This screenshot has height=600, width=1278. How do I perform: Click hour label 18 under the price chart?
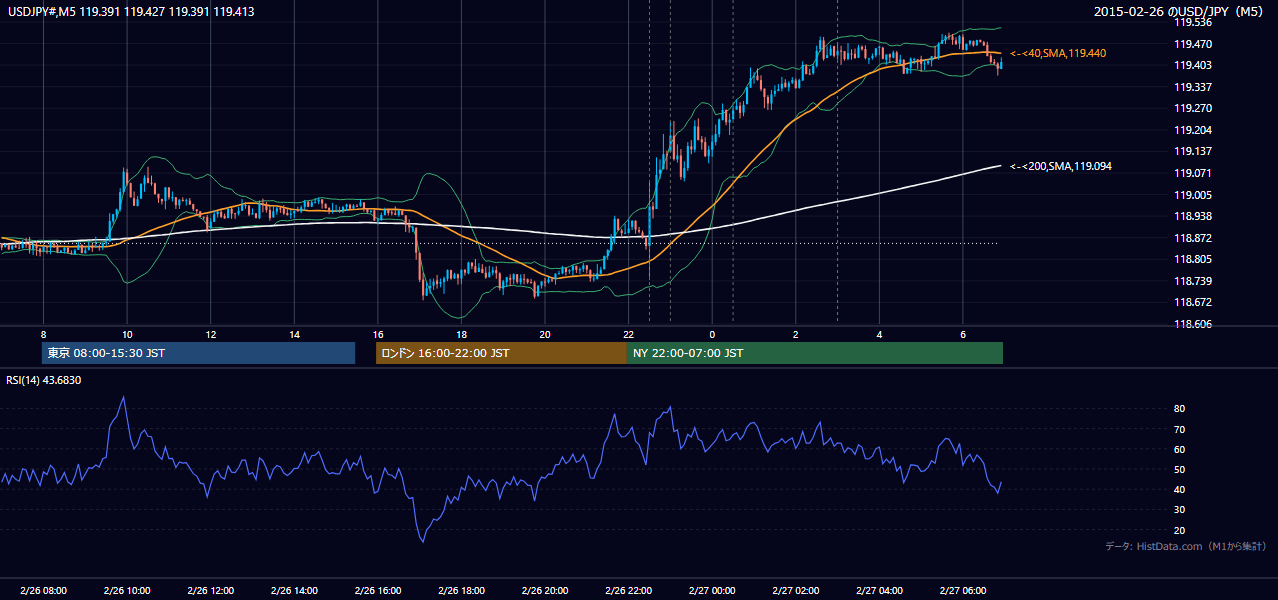tap(461, 334)
